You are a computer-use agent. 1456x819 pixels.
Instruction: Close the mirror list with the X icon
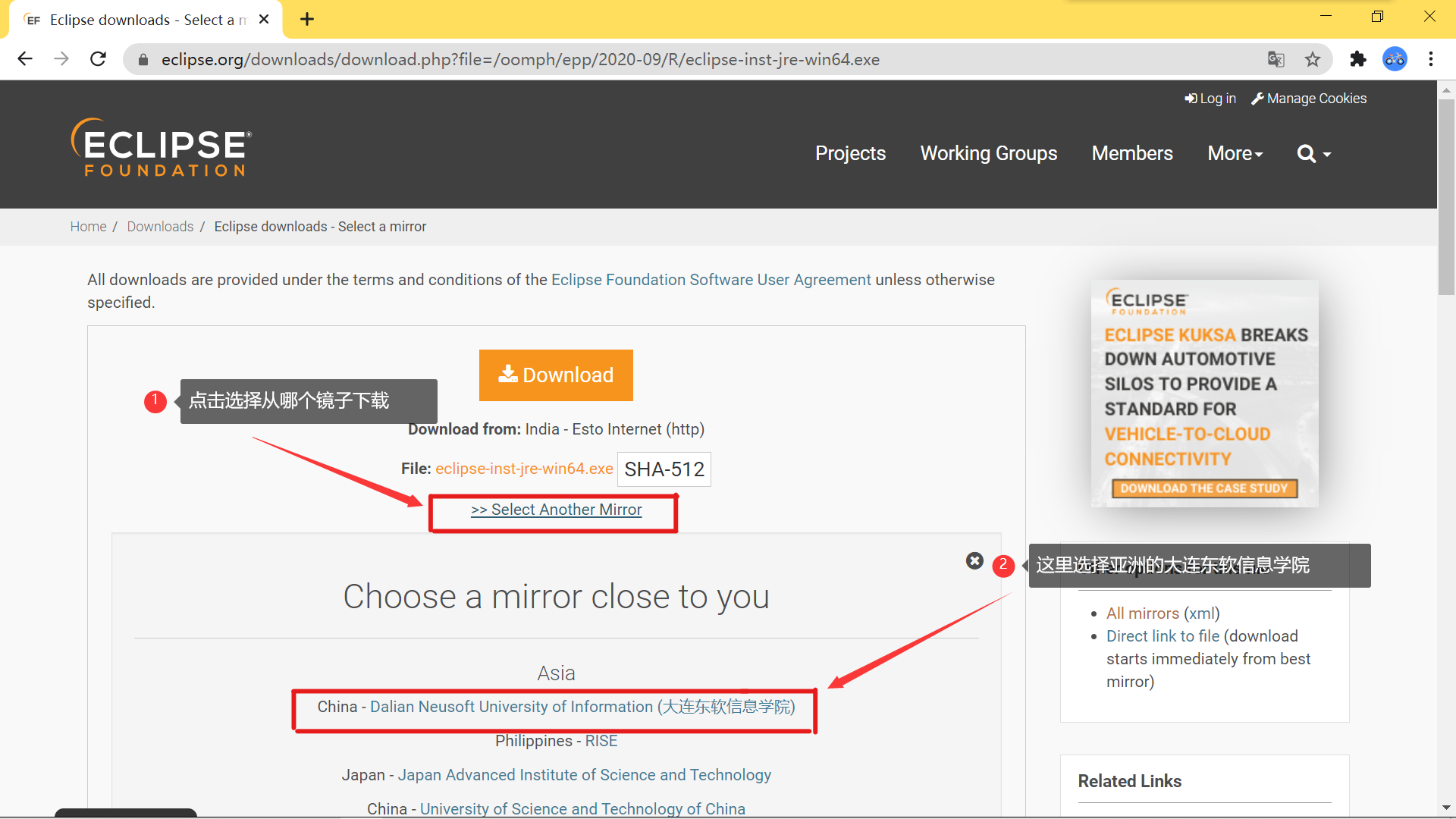974,560
